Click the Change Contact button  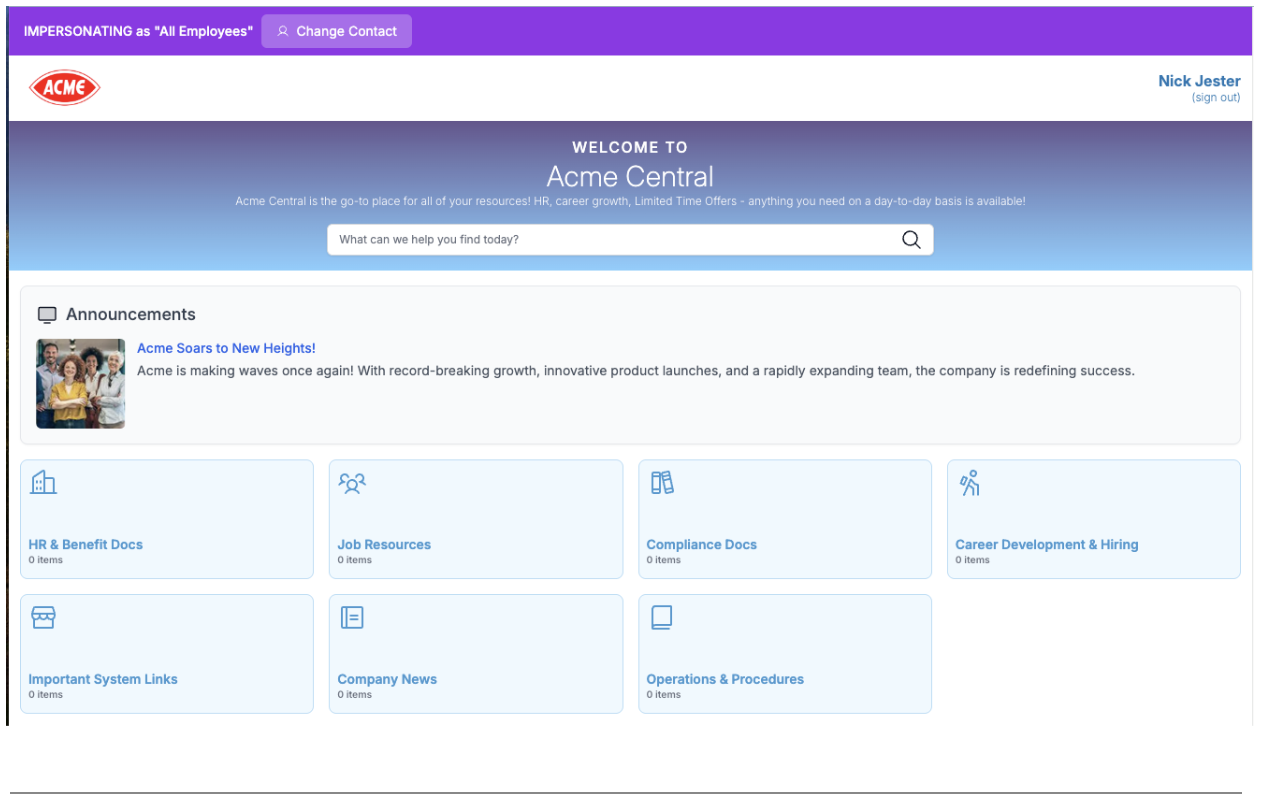coord(337,31)
